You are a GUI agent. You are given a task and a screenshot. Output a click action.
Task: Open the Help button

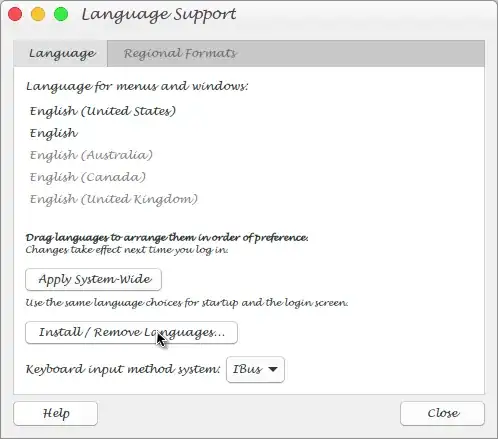point(56,413)
